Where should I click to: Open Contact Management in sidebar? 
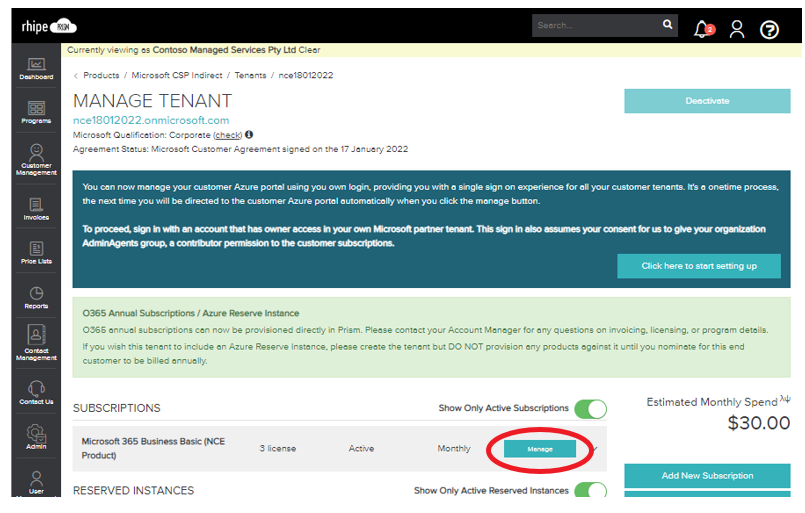(36, 343)
